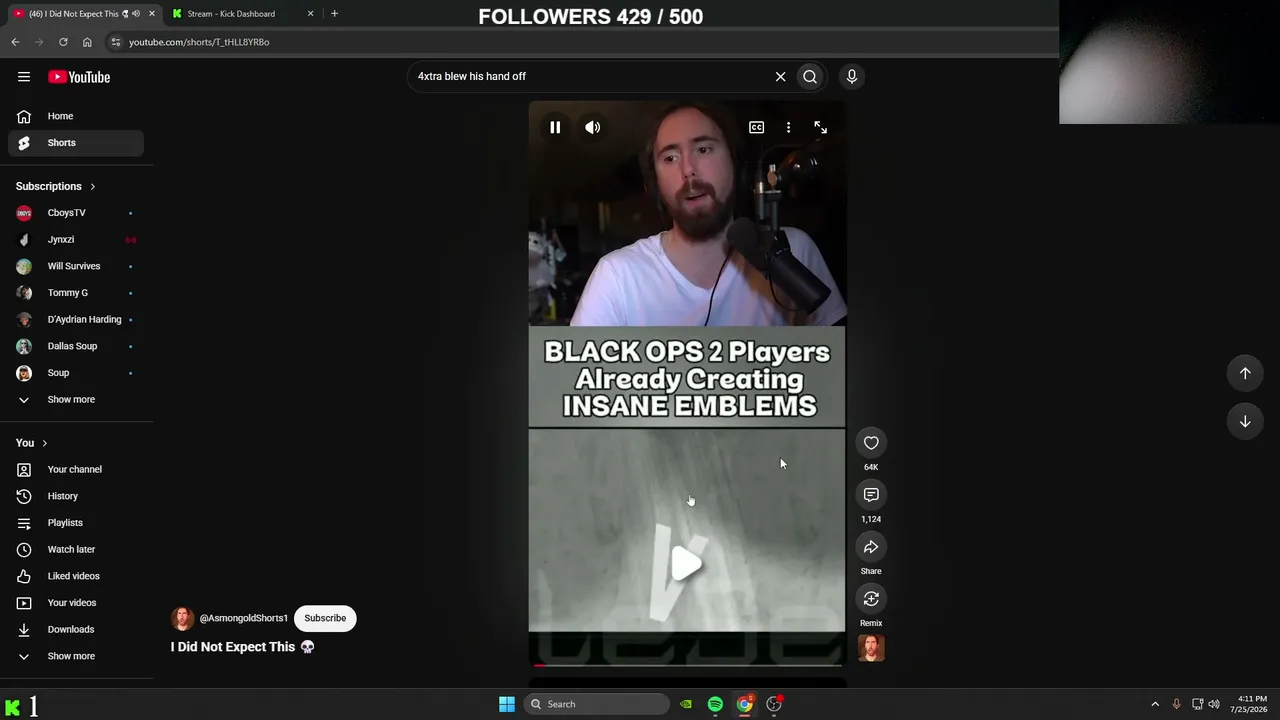Open History page

[76, 496]
